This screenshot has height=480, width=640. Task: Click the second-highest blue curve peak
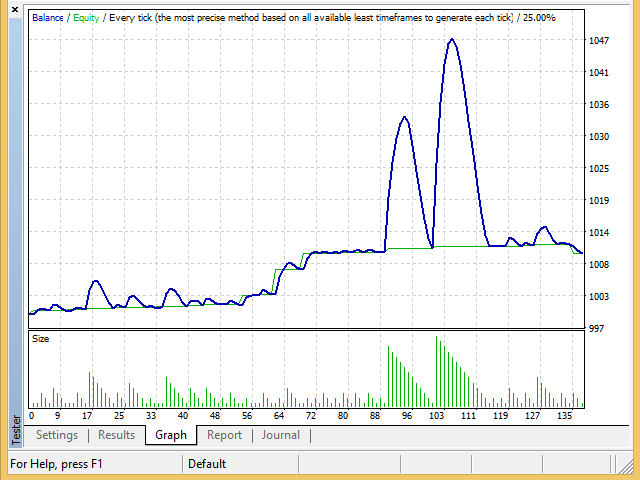tap(404, 117)
